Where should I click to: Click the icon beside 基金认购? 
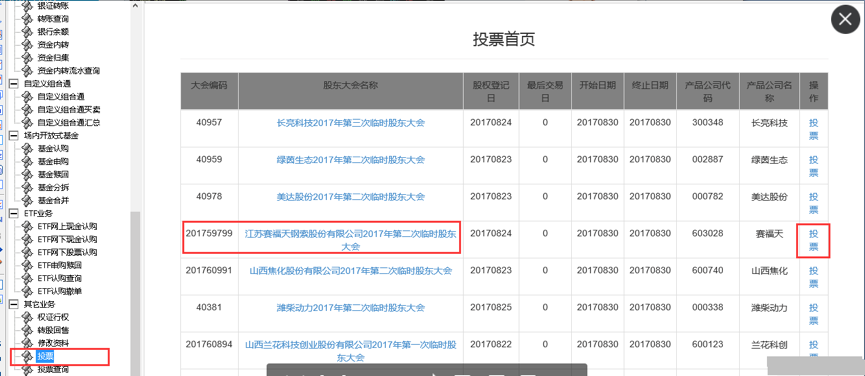28,148
